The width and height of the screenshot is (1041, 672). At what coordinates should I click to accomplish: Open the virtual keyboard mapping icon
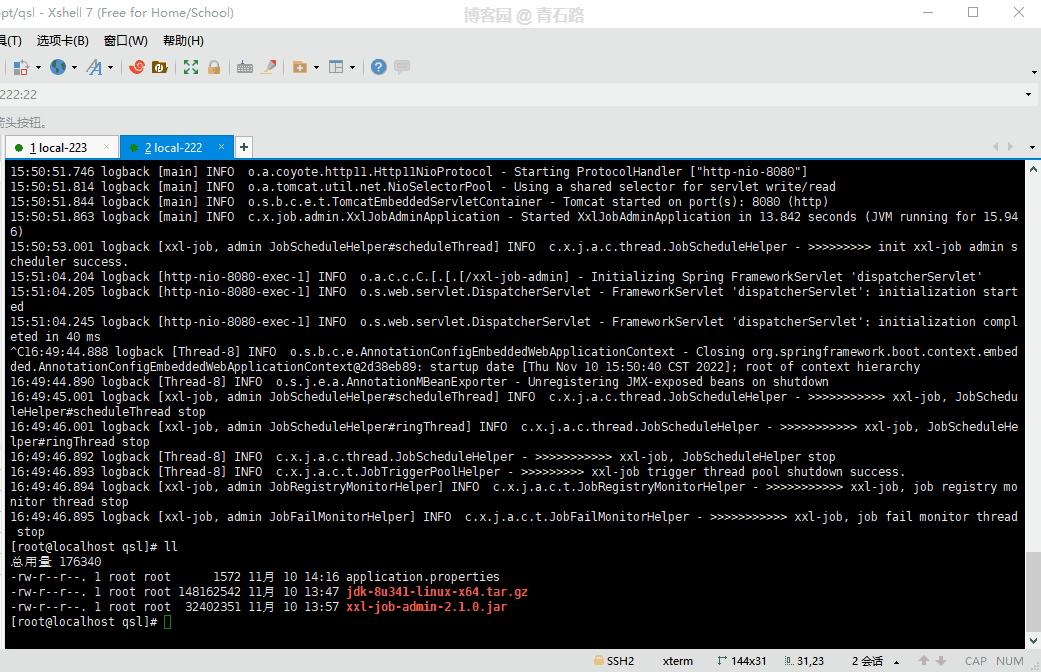point(245,67)
